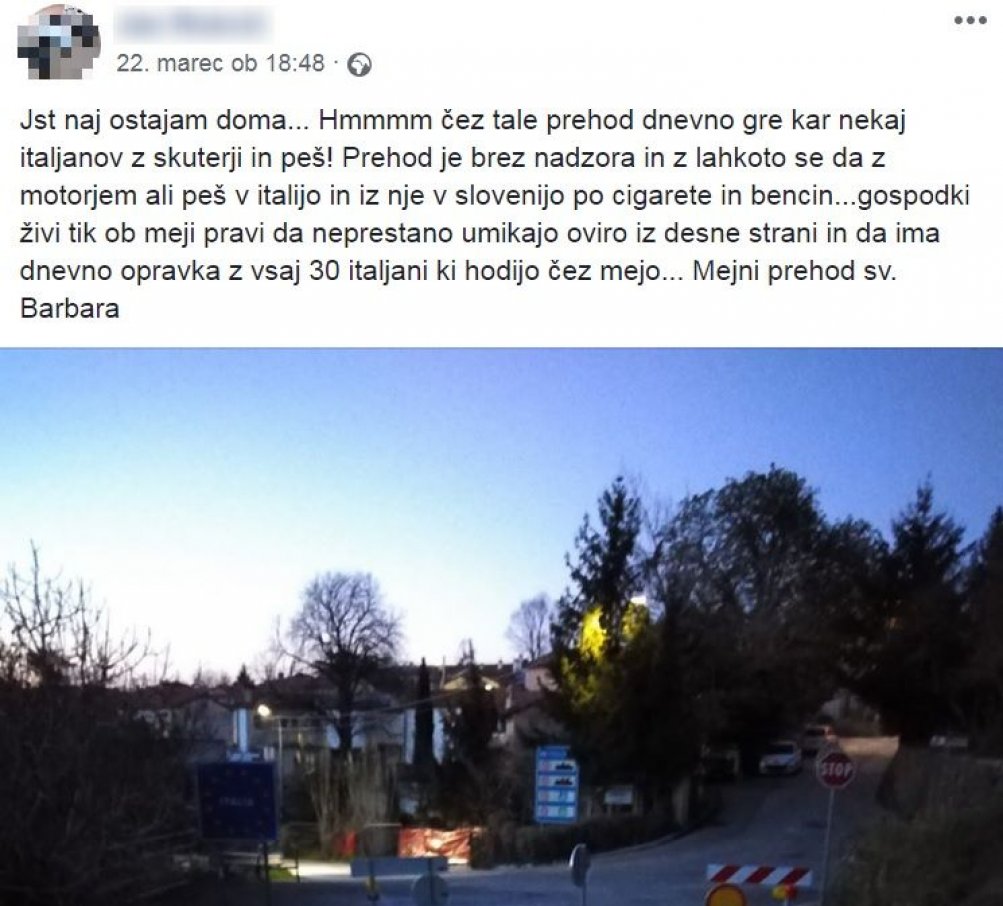Image resolution: width=1003 pixels, height=906 pixels.
Task: Click the white parked car in photo
Action: point(780,757)
